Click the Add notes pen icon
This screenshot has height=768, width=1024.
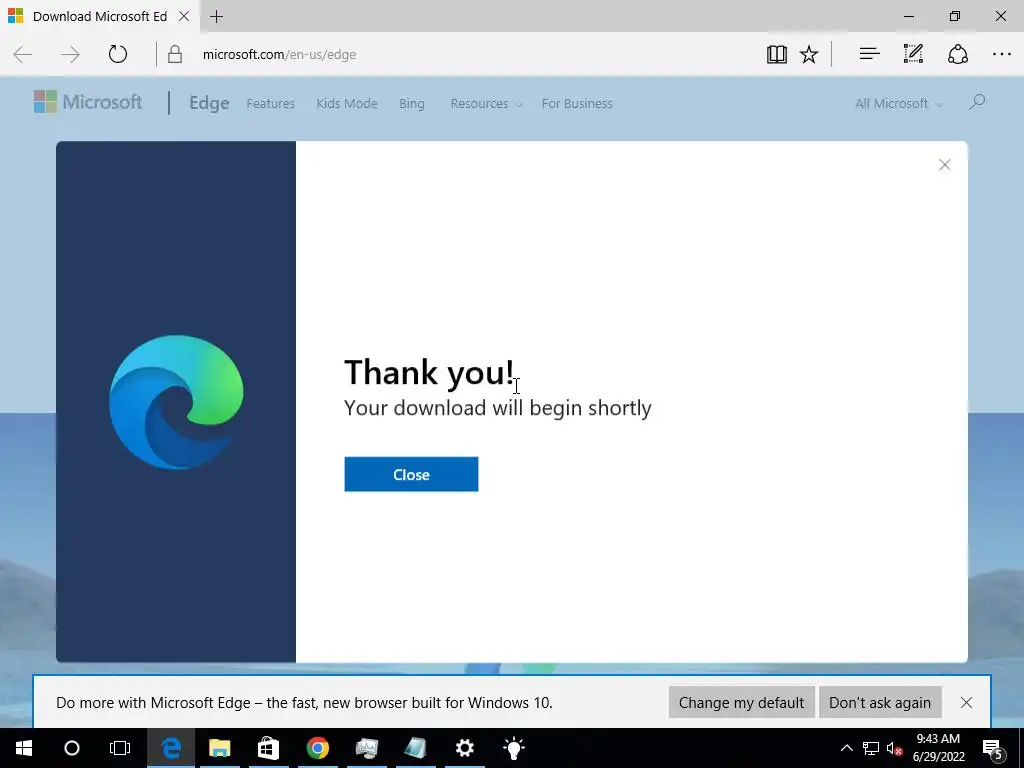[913, 54]
